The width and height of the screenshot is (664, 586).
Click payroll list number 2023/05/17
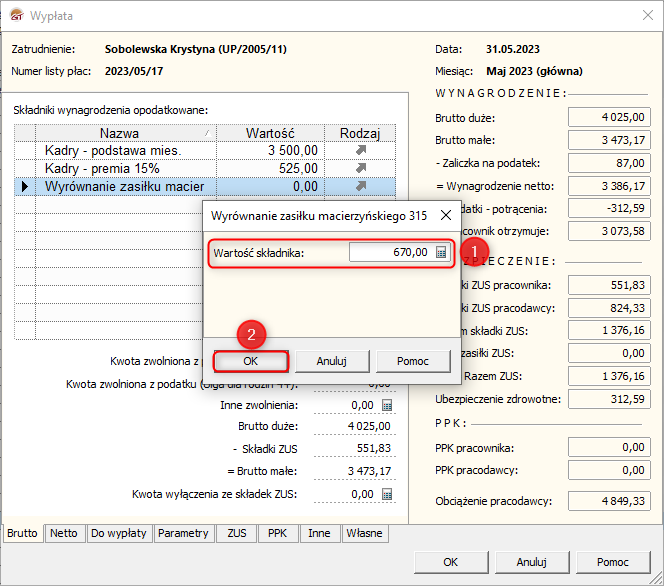click(134, 71)
